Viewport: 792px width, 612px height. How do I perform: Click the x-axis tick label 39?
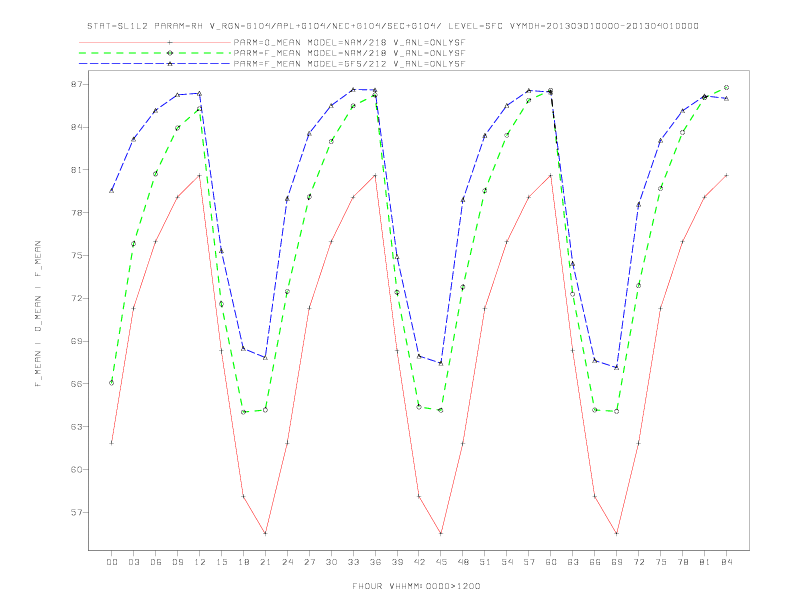pos(397,562)
